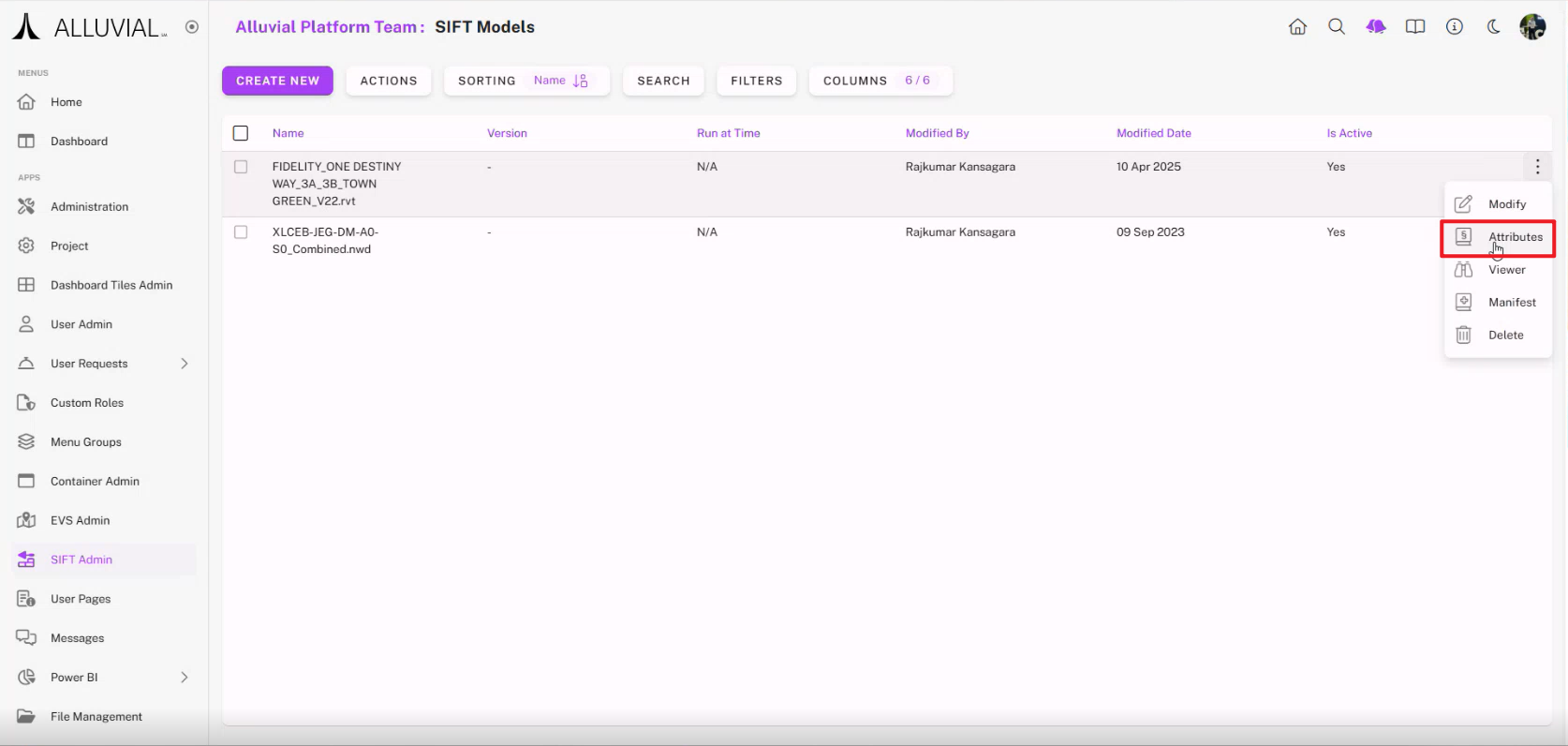The width and height of the screenshot is (1568, 746).
Task: Expand the Power BI submenu
Action: pos(185,678)
